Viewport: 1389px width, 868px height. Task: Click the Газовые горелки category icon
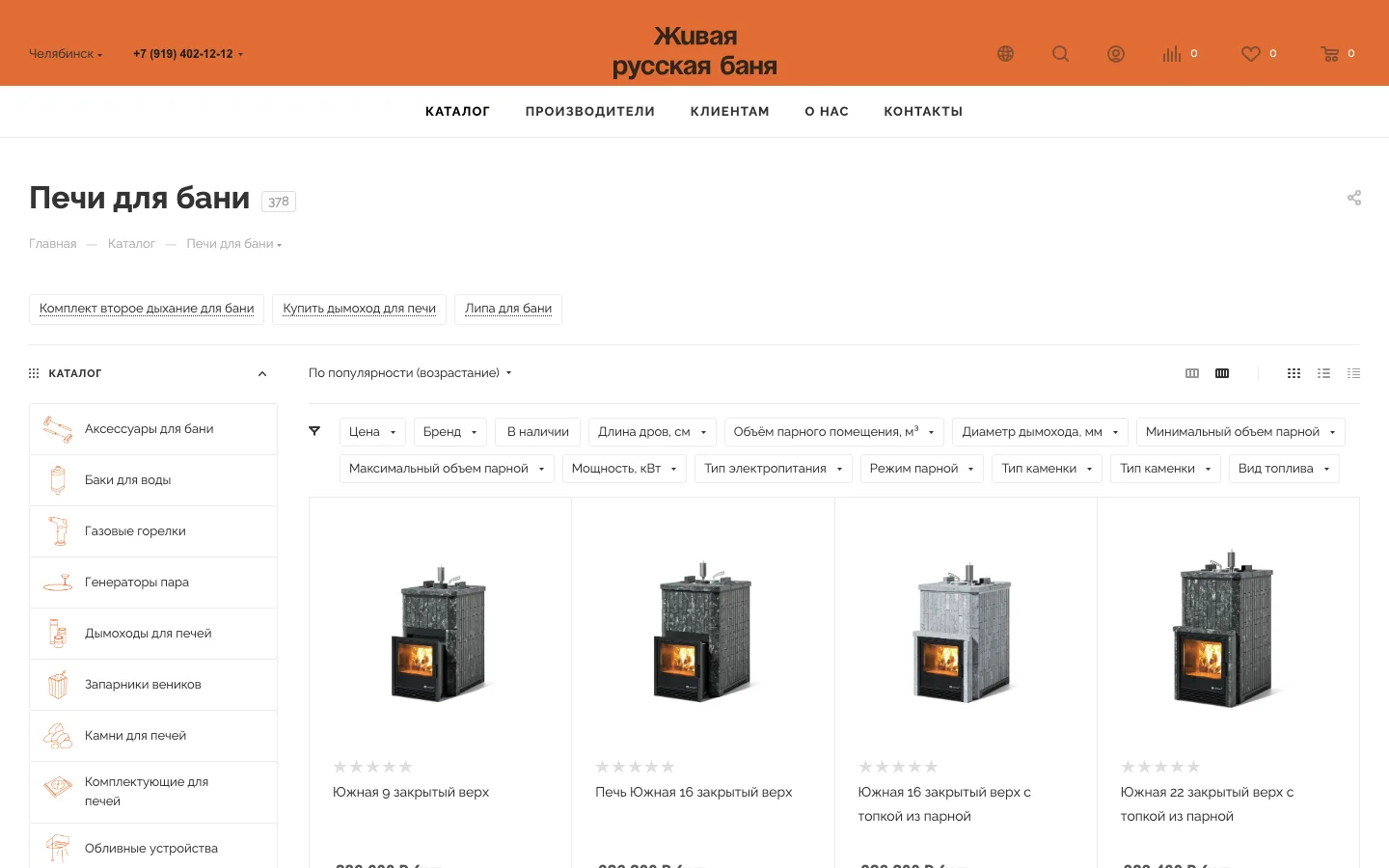58,531
